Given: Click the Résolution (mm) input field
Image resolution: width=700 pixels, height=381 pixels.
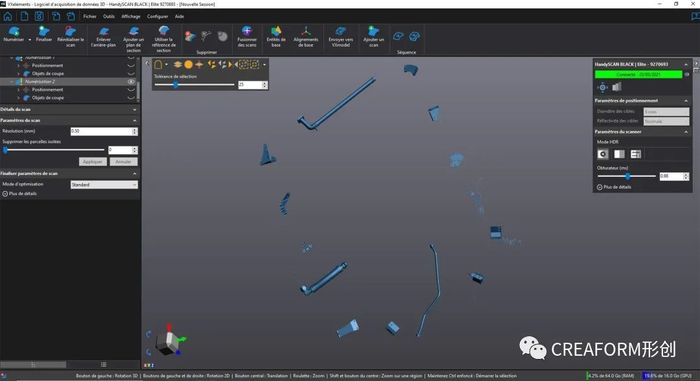Looking at the screenshot, I should coord(104,131).
